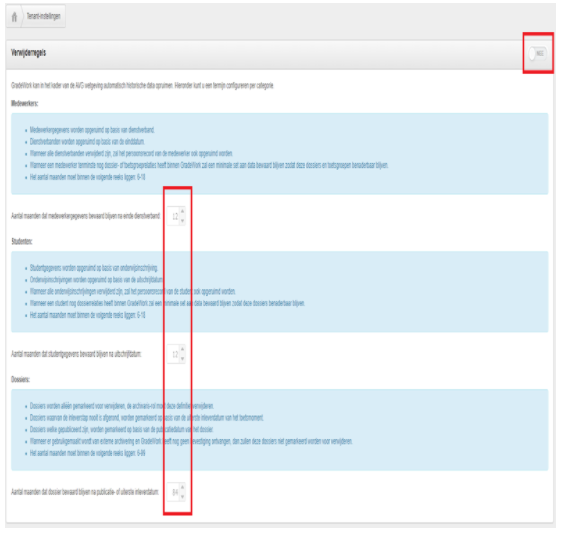Increase dossier retention months with up arrow
The height and width of the screenshot is (535, 563).
[x=182, y=487]
